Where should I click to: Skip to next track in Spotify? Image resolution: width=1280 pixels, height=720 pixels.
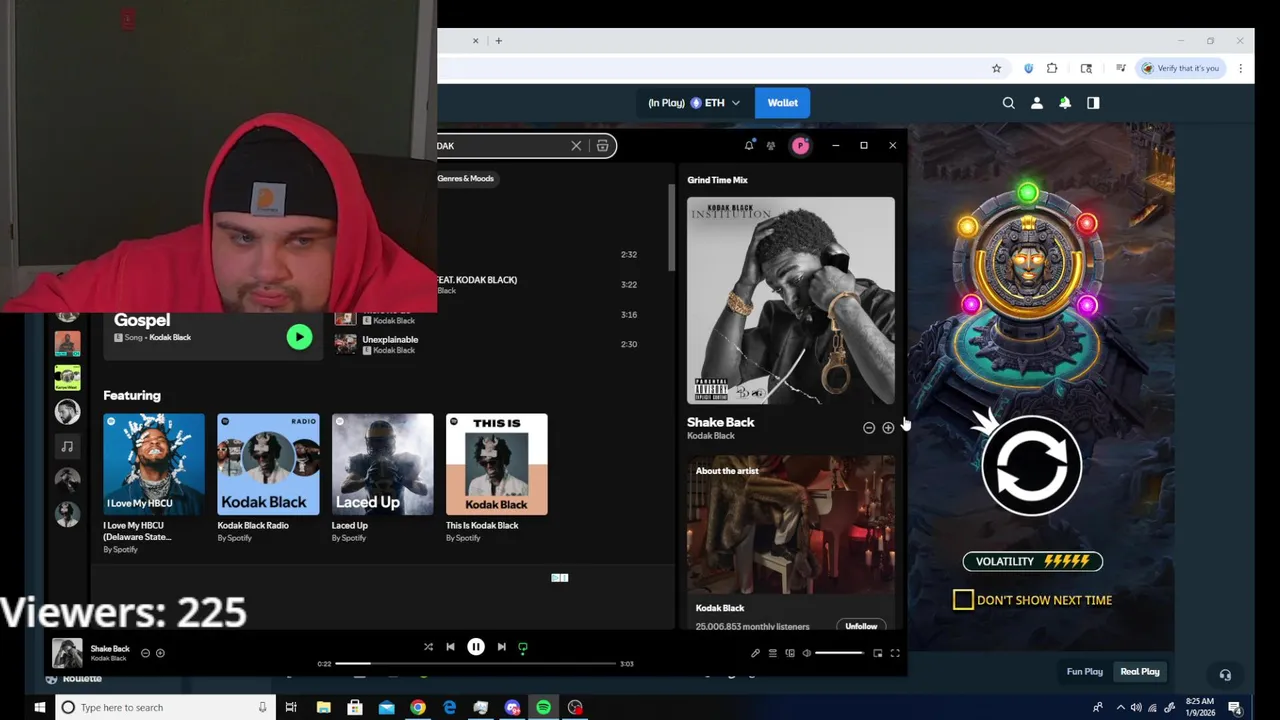(x=501, y=647)
